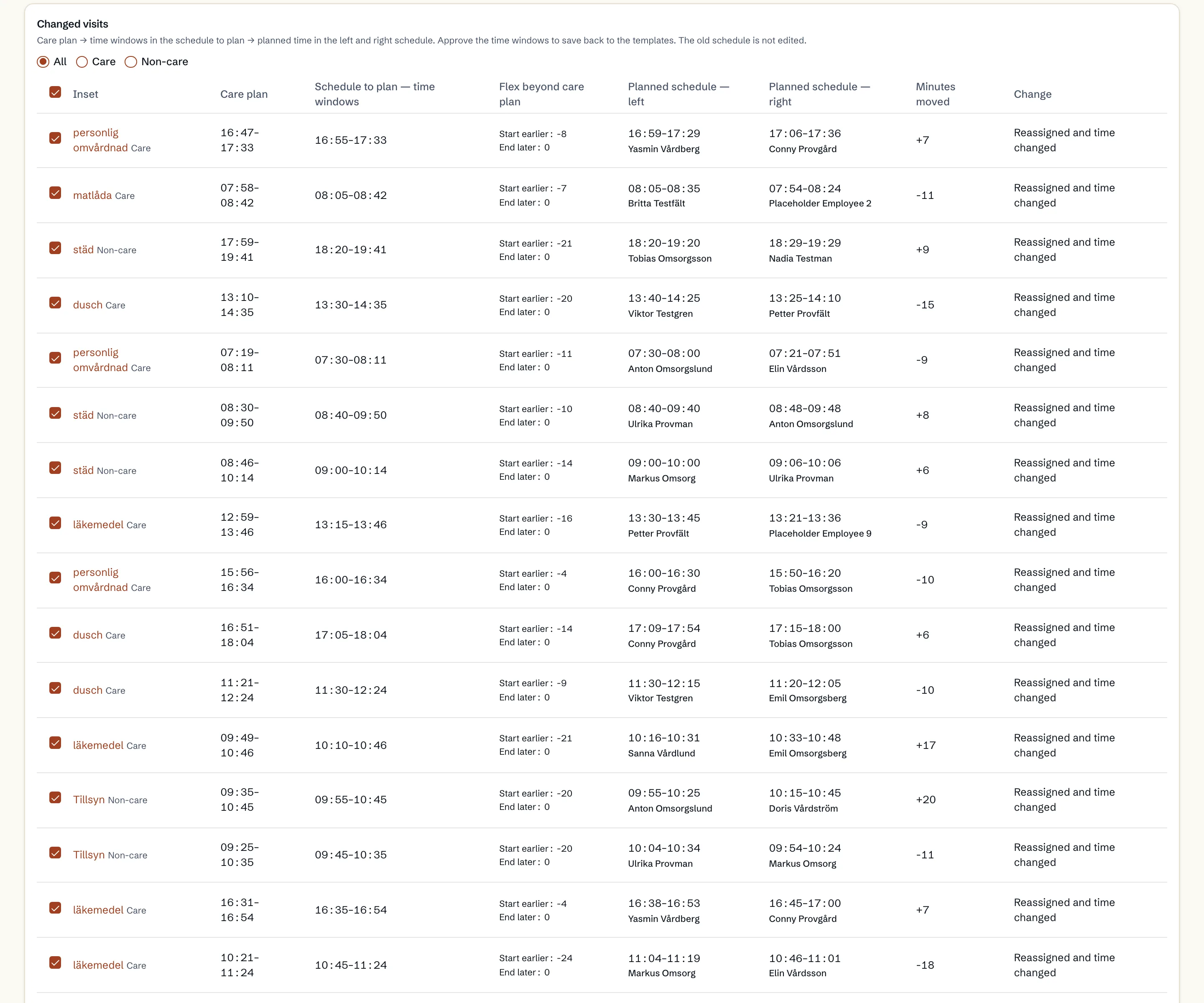Select the Care radio filter
This screenshot has width=1204, height=1003.
pos(82,62)
